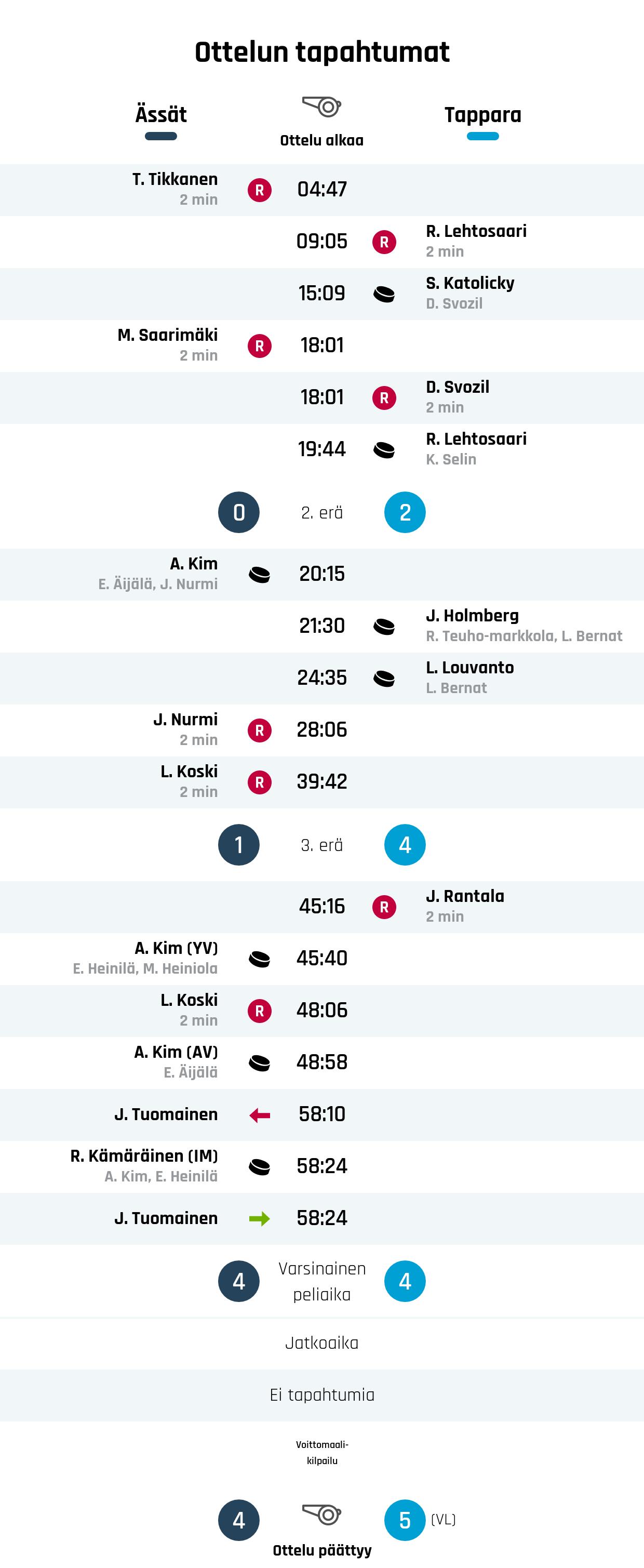Click the green arrow icon at 58:24
The image size is (644, 1568).
pyautogui.click(x=259, y=1219)
